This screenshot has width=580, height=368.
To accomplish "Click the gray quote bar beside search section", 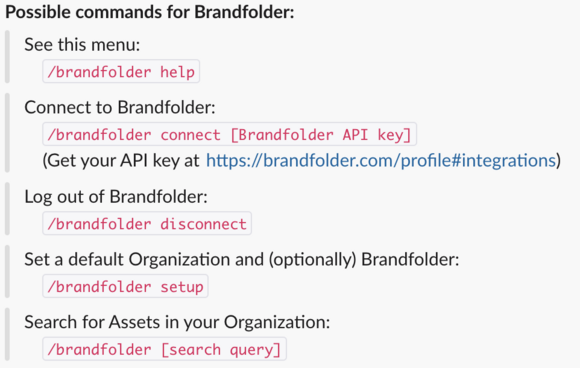I will coord(7,334).
